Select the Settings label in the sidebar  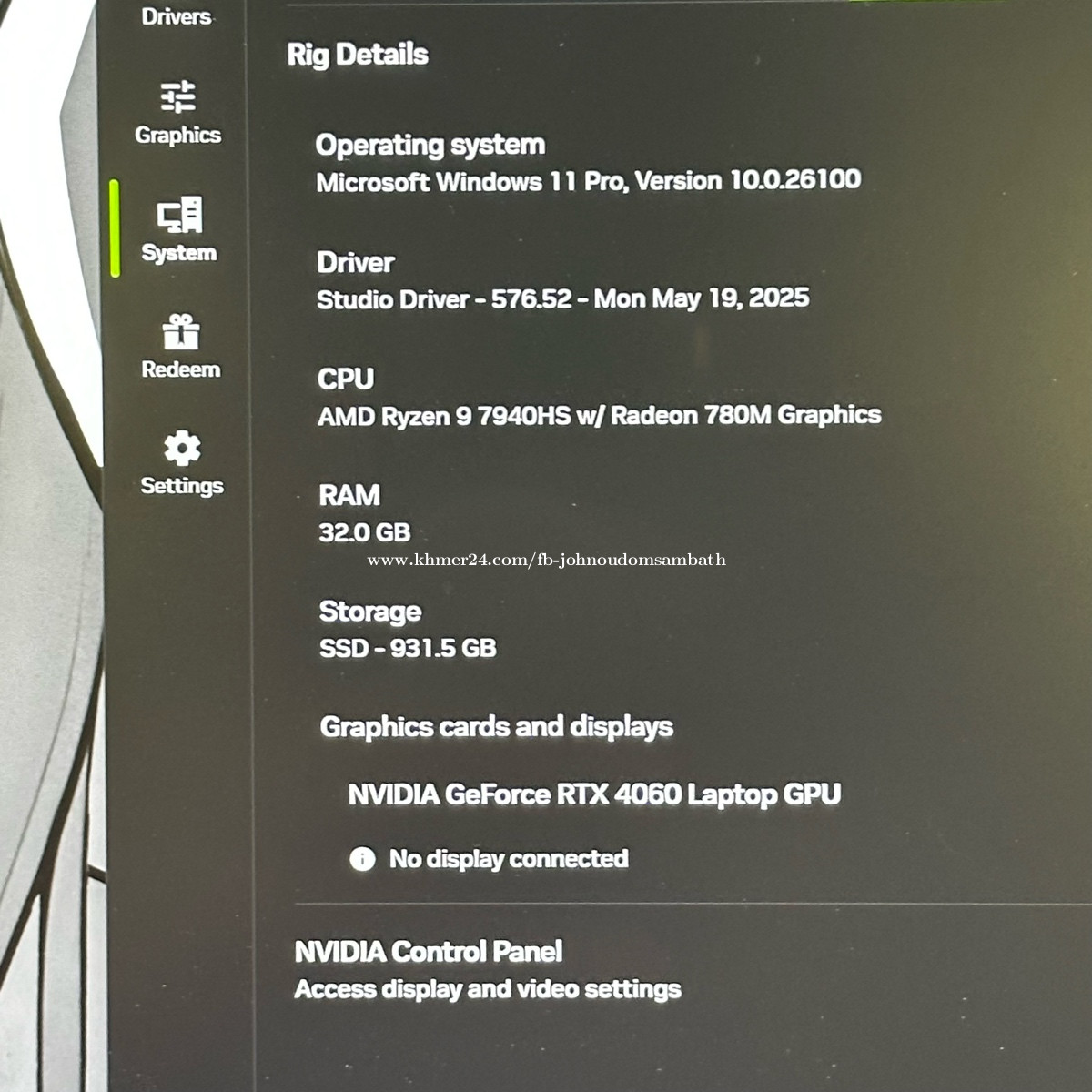point(182,486)
